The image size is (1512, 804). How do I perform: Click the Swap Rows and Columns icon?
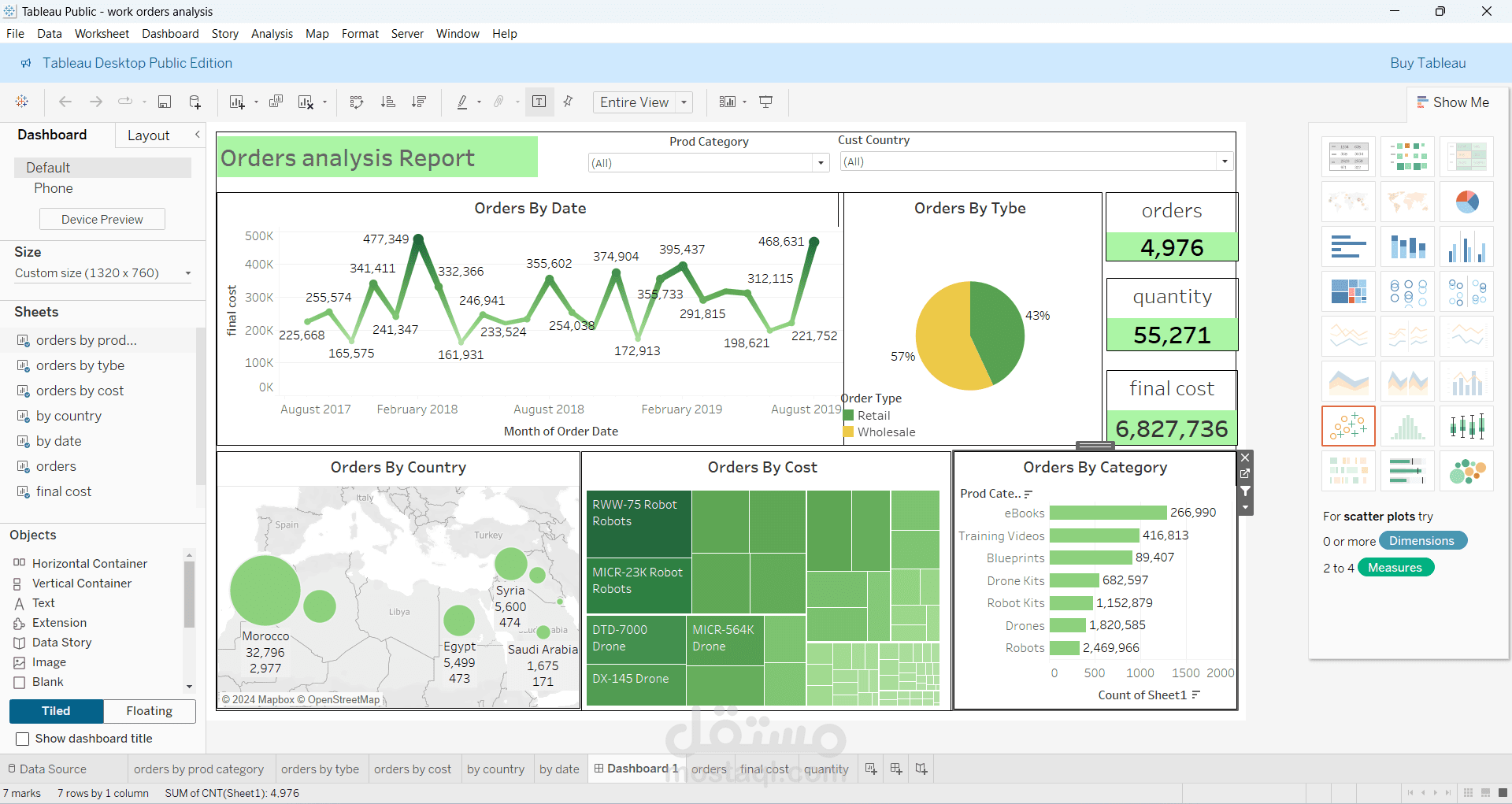[x=357, y=102]
